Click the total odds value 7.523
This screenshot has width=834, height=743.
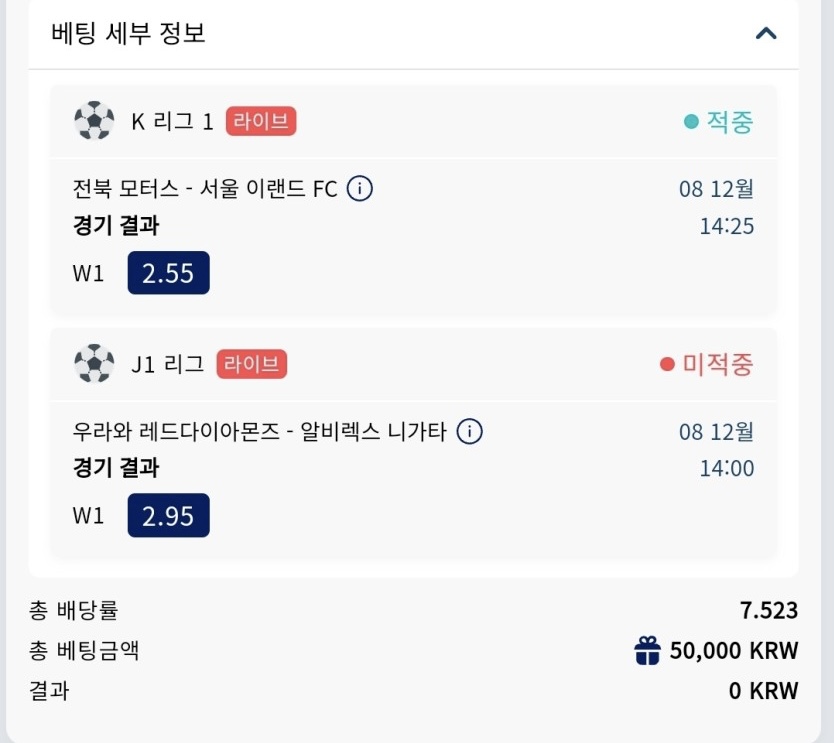pos(769,610)
